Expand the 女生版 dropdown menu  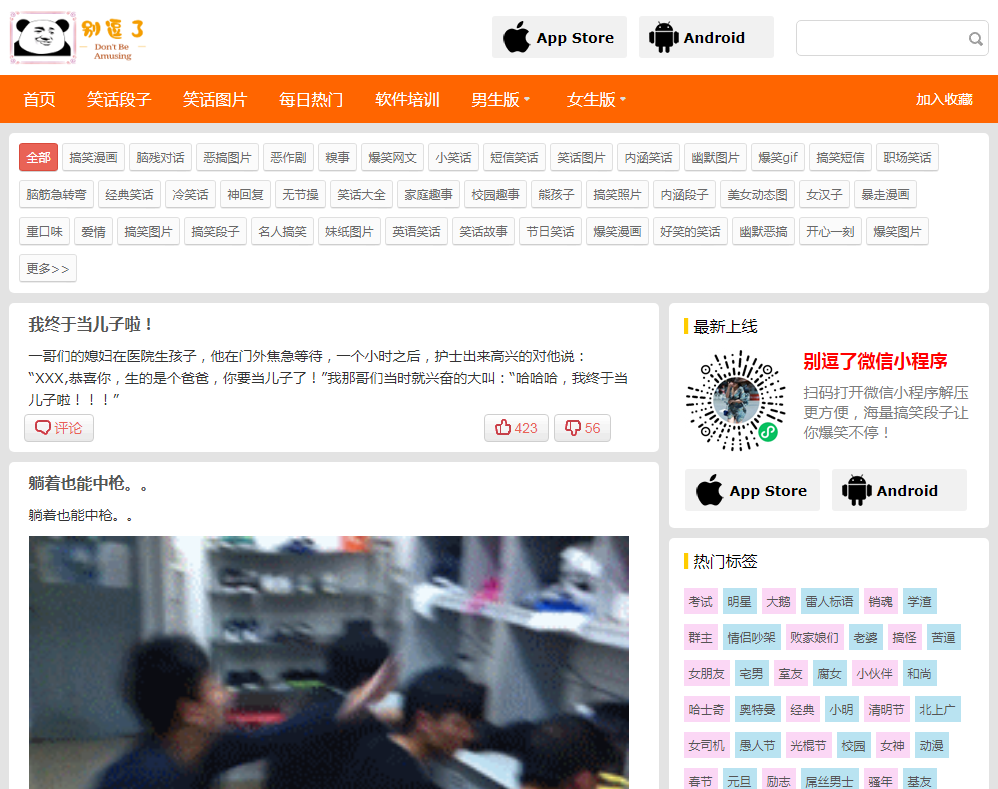pyautogui.click(x=596, y=100)
